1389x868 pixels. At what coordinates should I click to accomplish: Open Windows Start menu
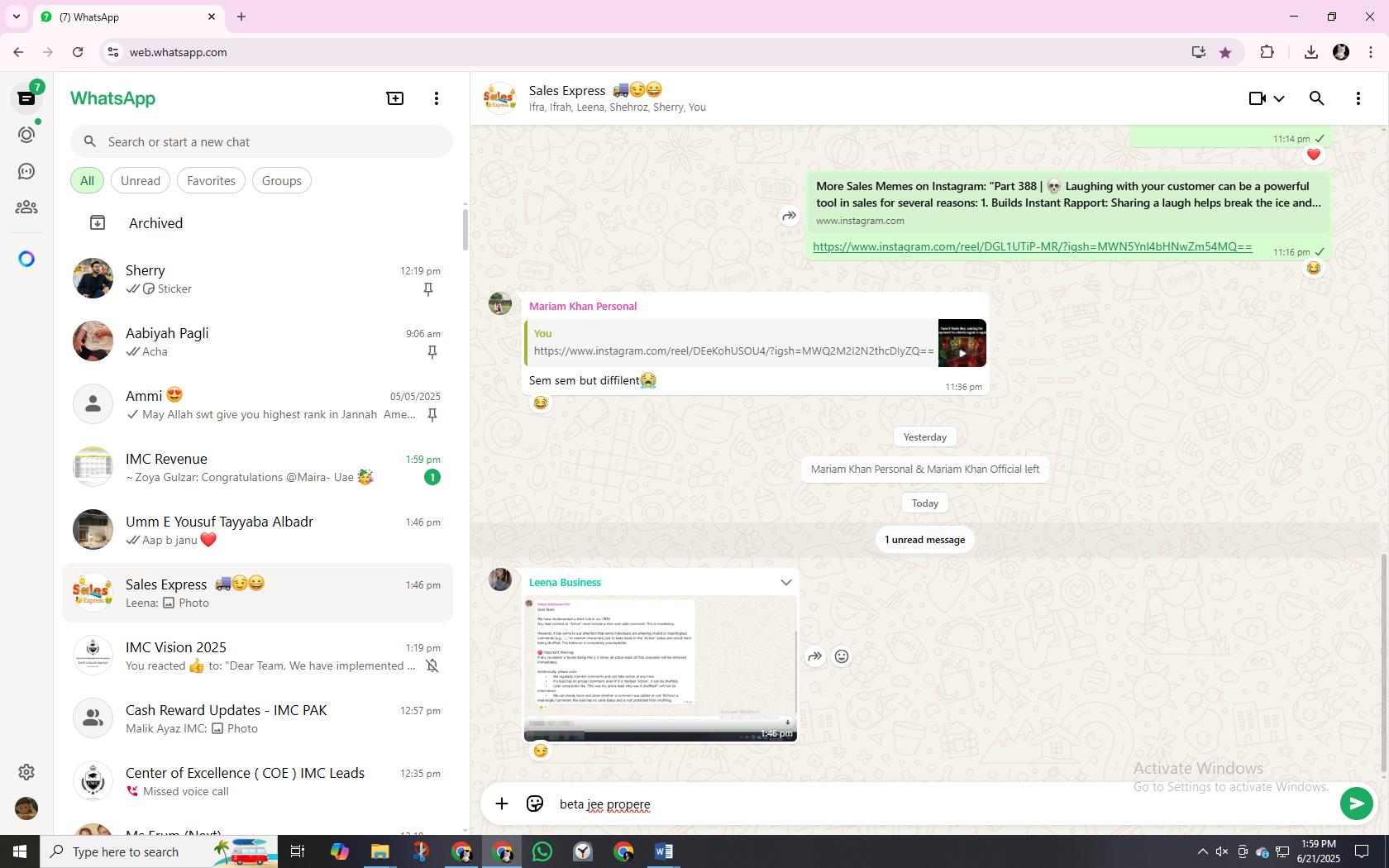pos(20,851)
